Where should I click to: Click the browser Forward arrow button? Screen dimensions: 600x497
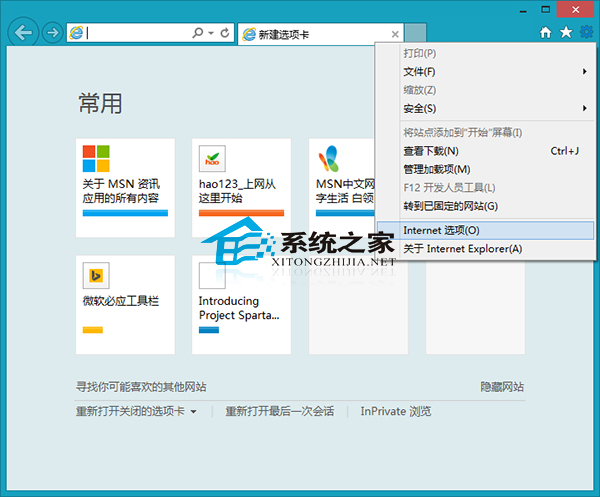52,33
